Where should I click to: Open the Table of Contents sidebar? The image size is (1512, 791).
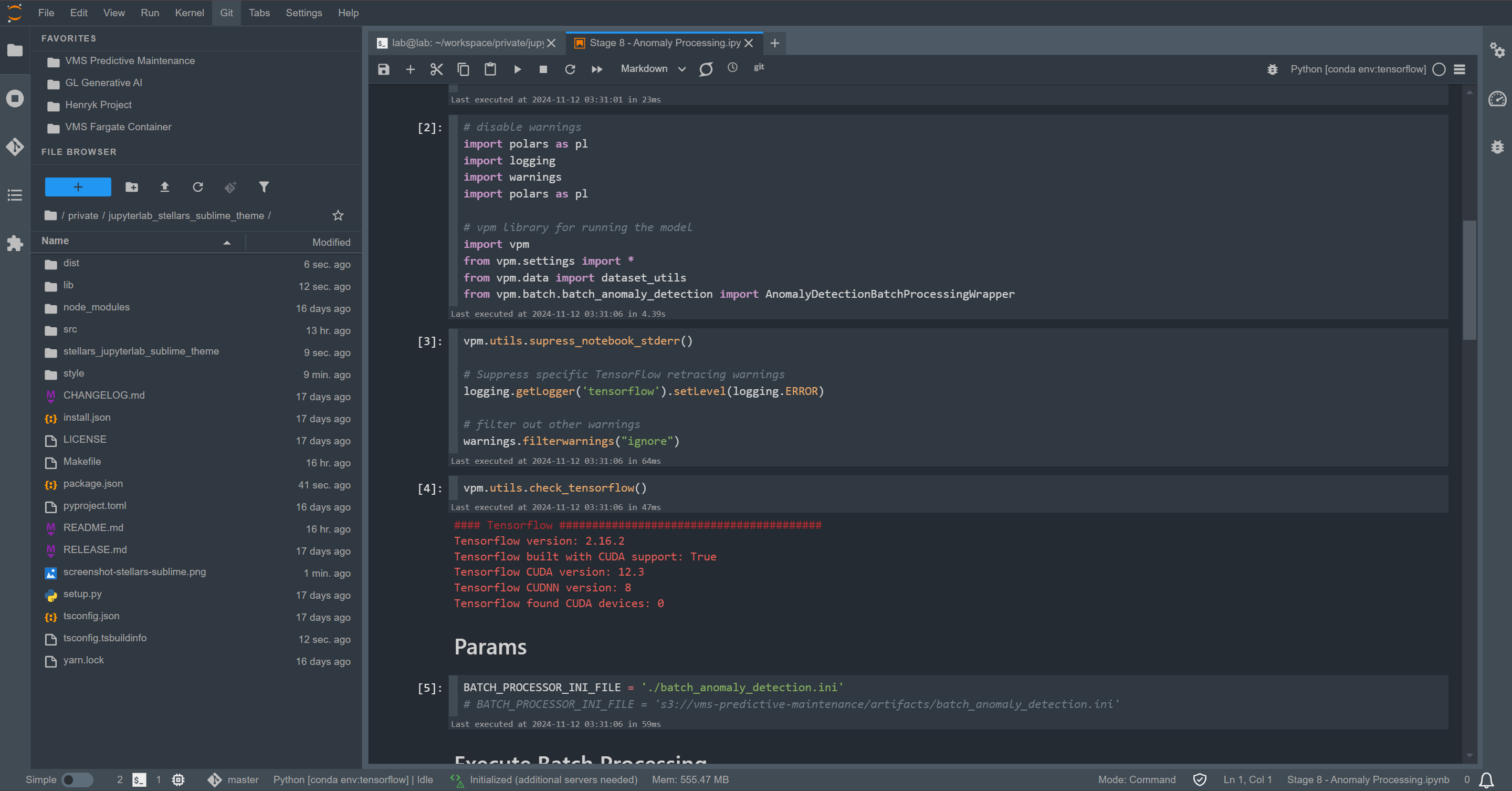coord(15,195)
